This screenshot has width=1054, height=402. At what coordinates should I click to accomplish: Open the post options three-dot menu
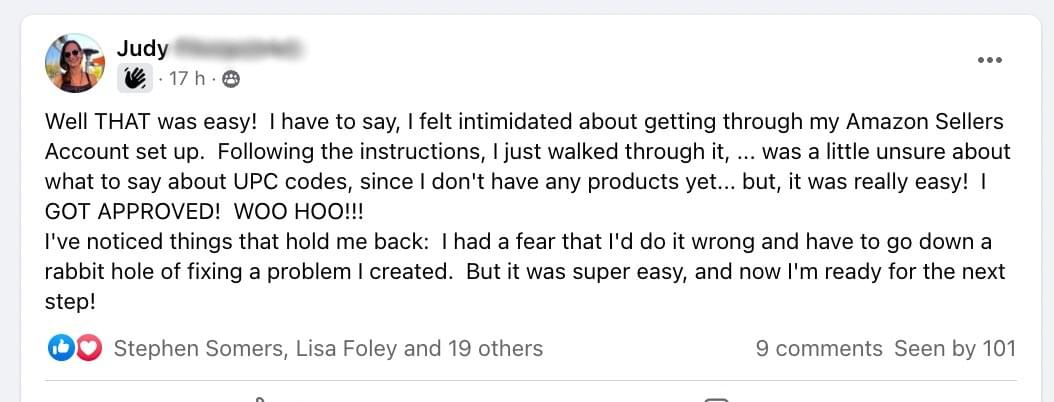click(x=989, y=60)
